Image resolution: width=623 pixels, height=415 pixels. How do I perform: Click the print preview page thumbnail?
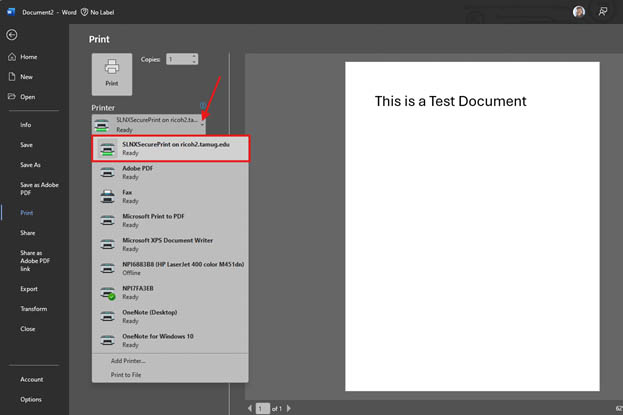472,226
